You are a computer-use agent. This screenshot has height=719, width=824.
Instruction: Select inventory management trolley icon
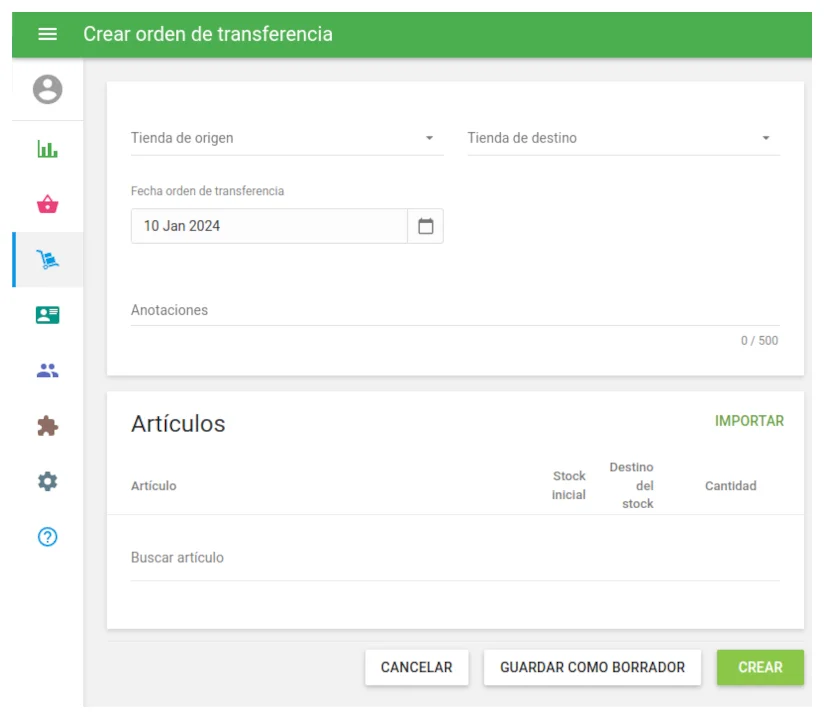[47, 259]
